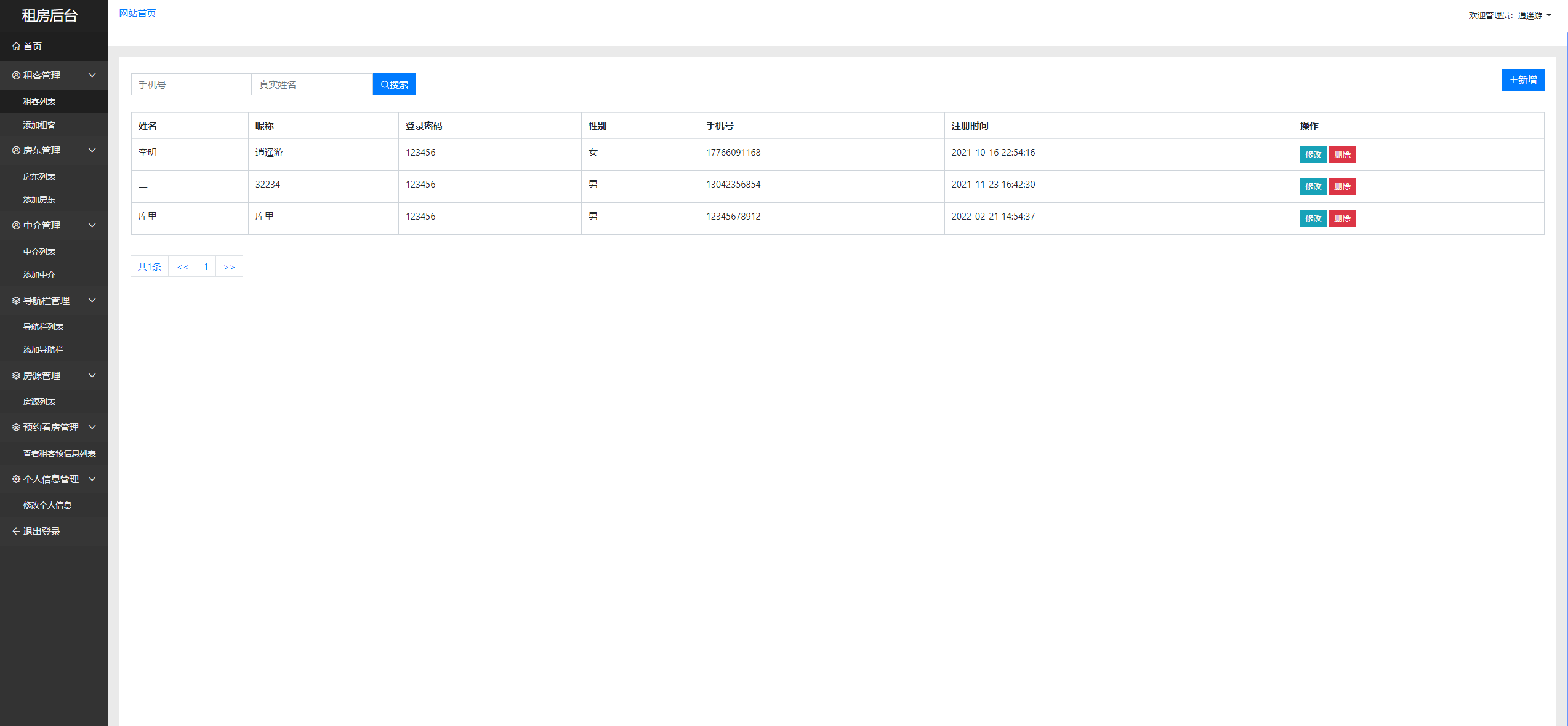Open 中介列表 in the sidebar
Viewport: 1568px width, 726px height.
54,252
